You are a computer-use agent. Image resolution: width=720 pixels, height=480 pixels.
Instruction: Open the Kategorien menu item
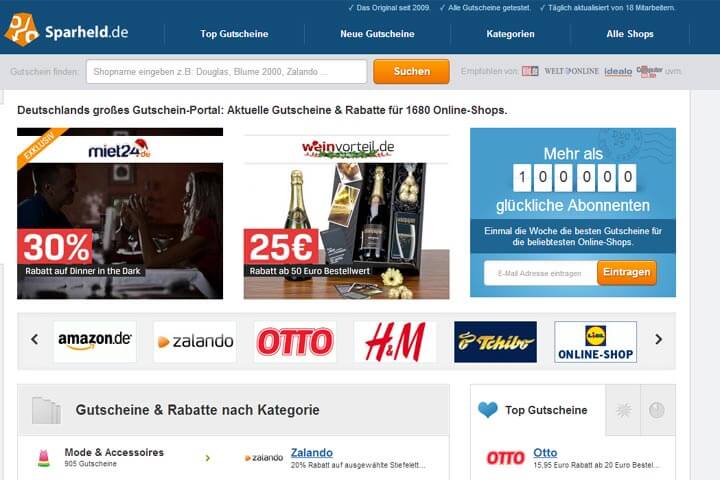(510, 34)
